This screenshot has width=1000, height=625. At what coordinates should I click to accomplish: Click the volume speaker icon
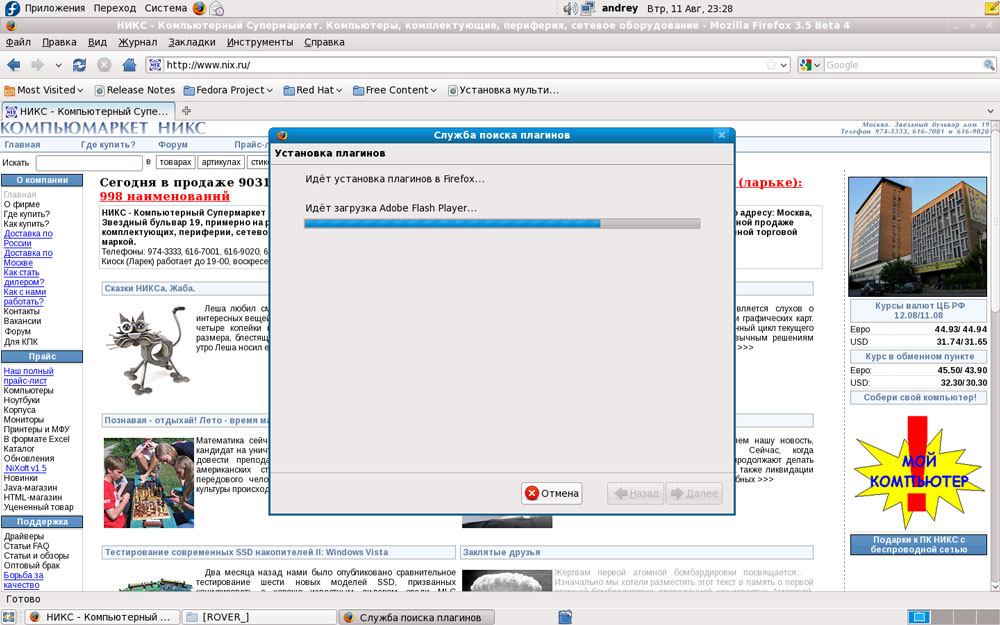570,8
